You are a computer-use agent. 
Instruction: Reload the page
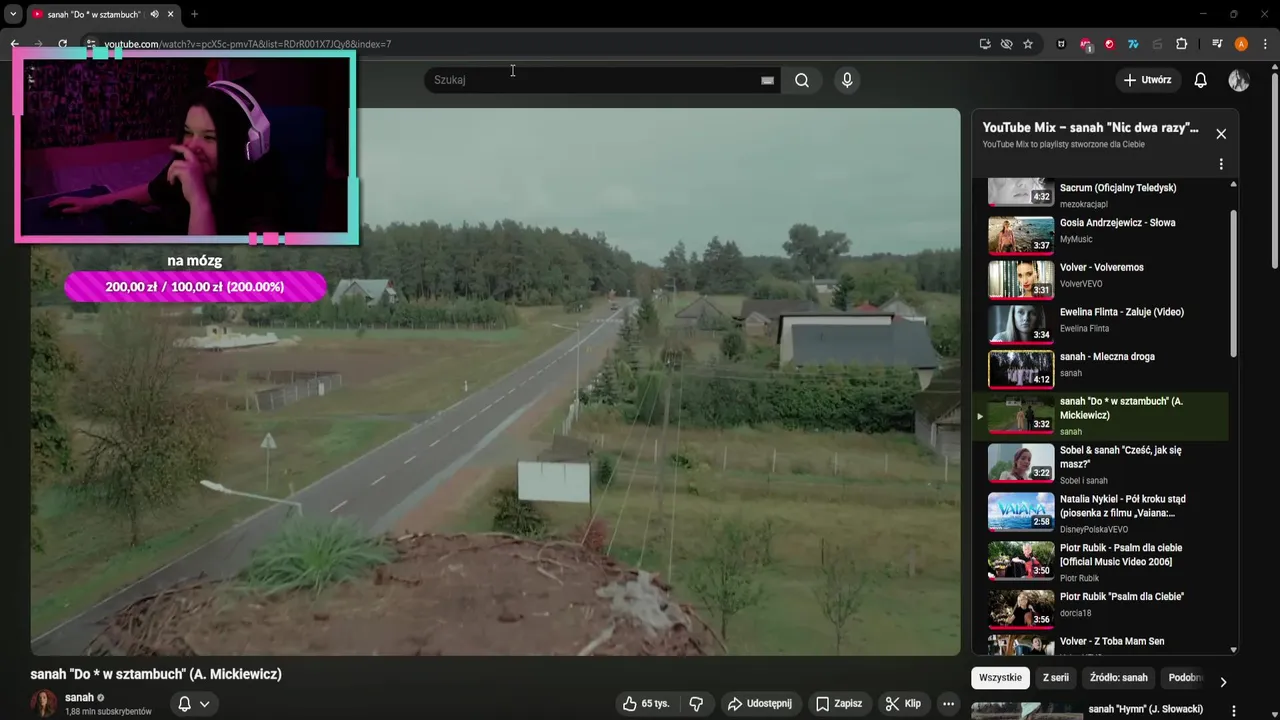point(62,44)
